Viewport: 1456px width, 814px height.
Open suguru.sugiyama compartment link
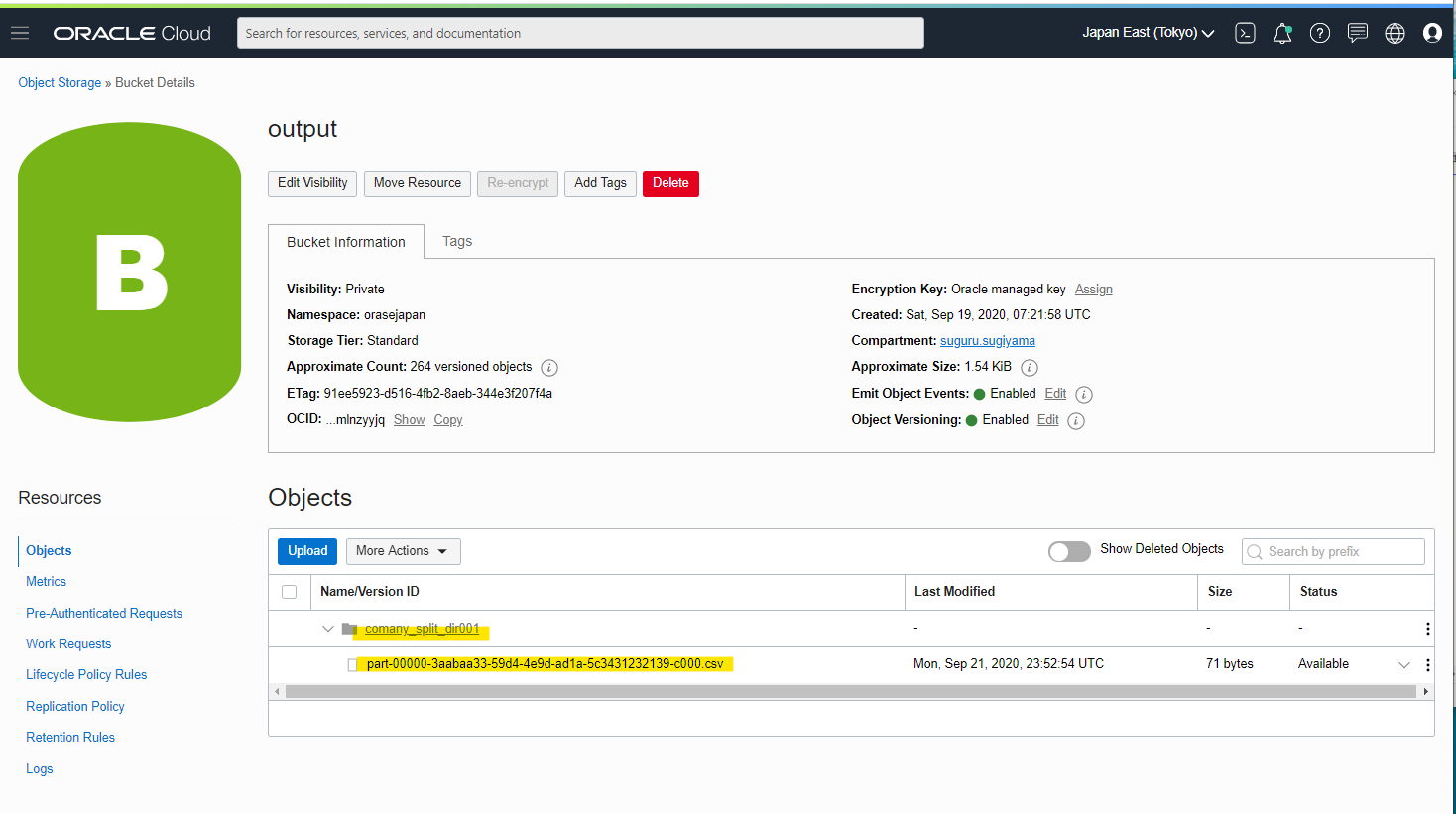point(988,341)
